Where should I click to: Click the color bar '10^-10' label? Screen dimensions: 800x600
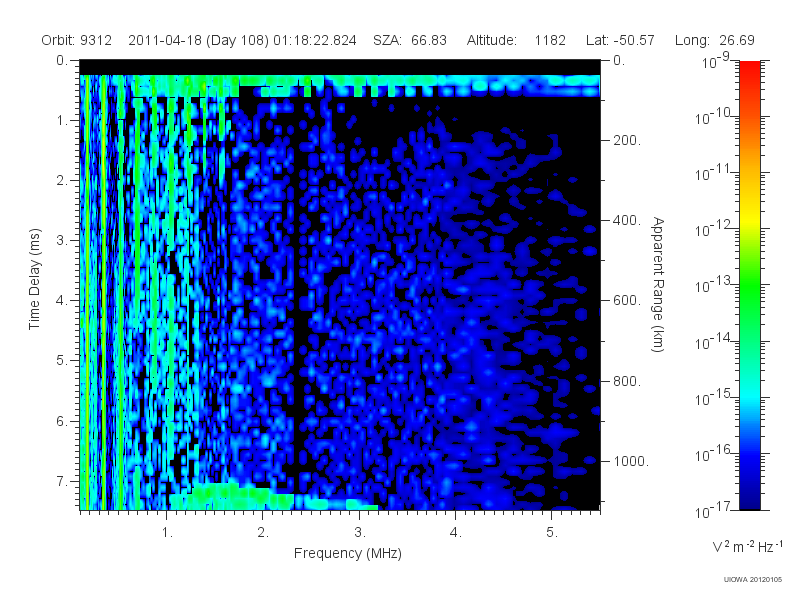[x=714, y=117]
